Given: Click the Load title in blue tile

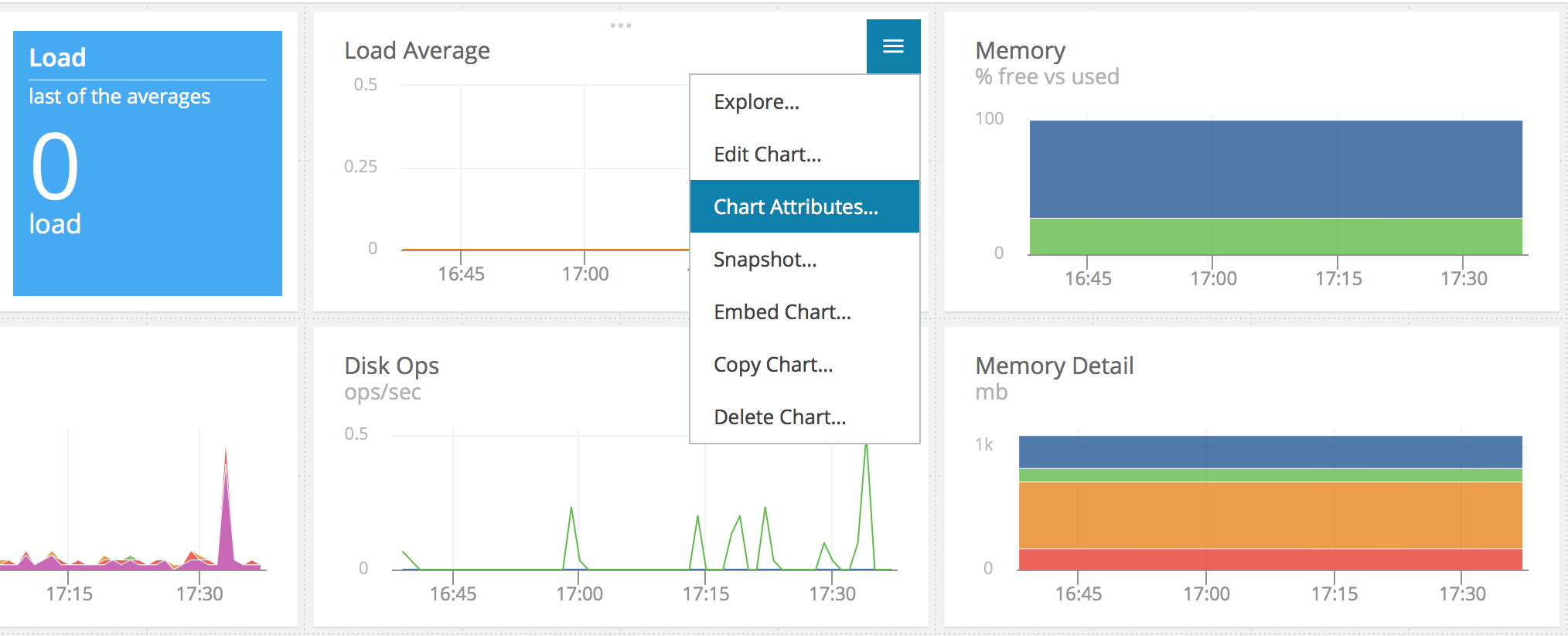Looking at the screenshot, I should [x=57, y=57].
